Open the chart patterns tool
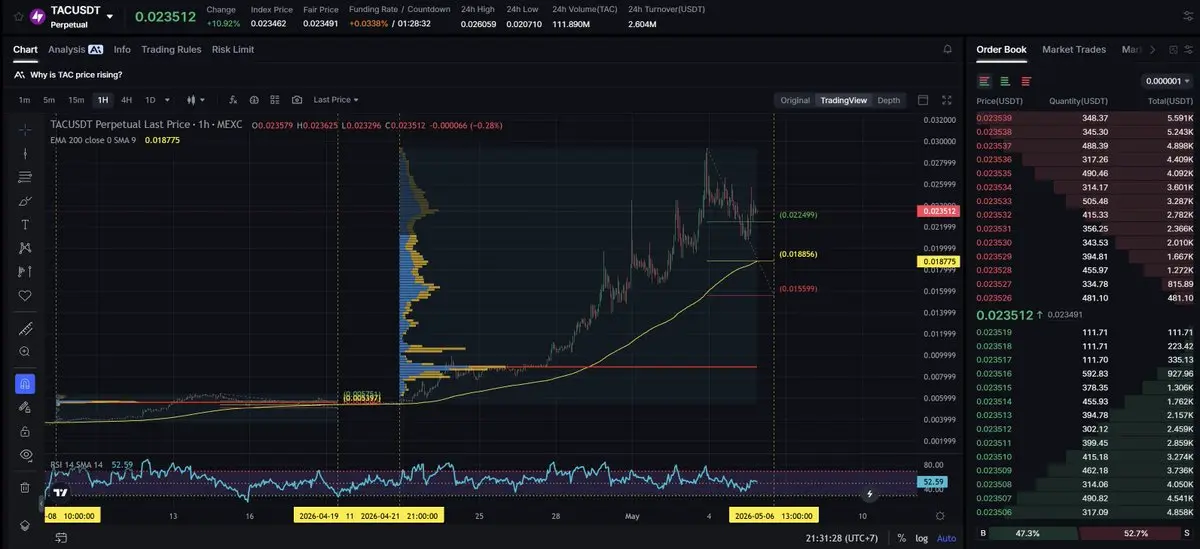Viewport: 1200px width, 549px height. 25,248
